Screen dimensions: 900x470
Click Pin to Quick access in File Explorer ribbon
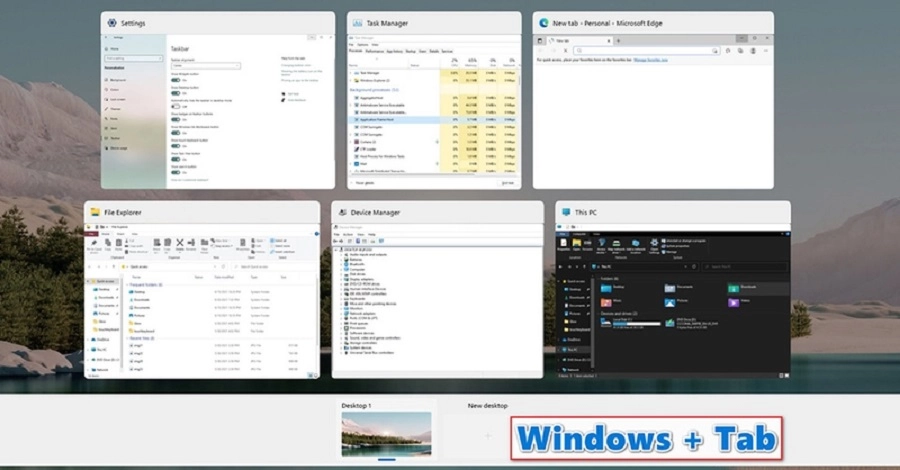coord(94,245)
